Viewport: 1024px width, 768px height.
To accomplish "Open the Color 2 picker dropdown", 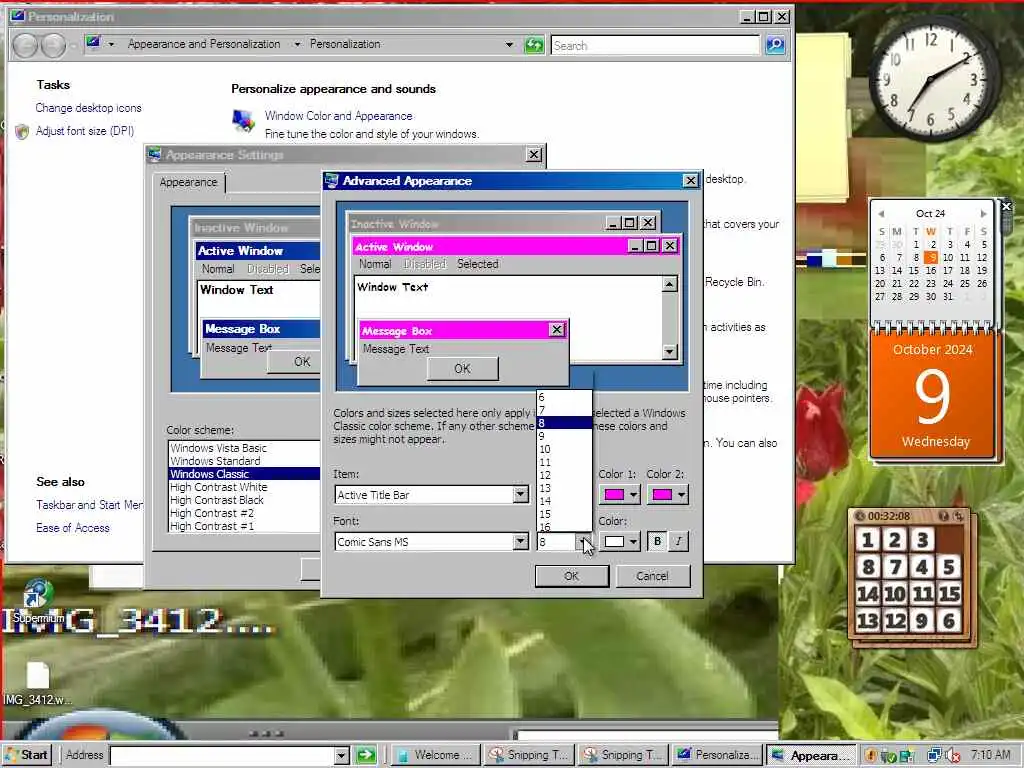I will 668,494.
